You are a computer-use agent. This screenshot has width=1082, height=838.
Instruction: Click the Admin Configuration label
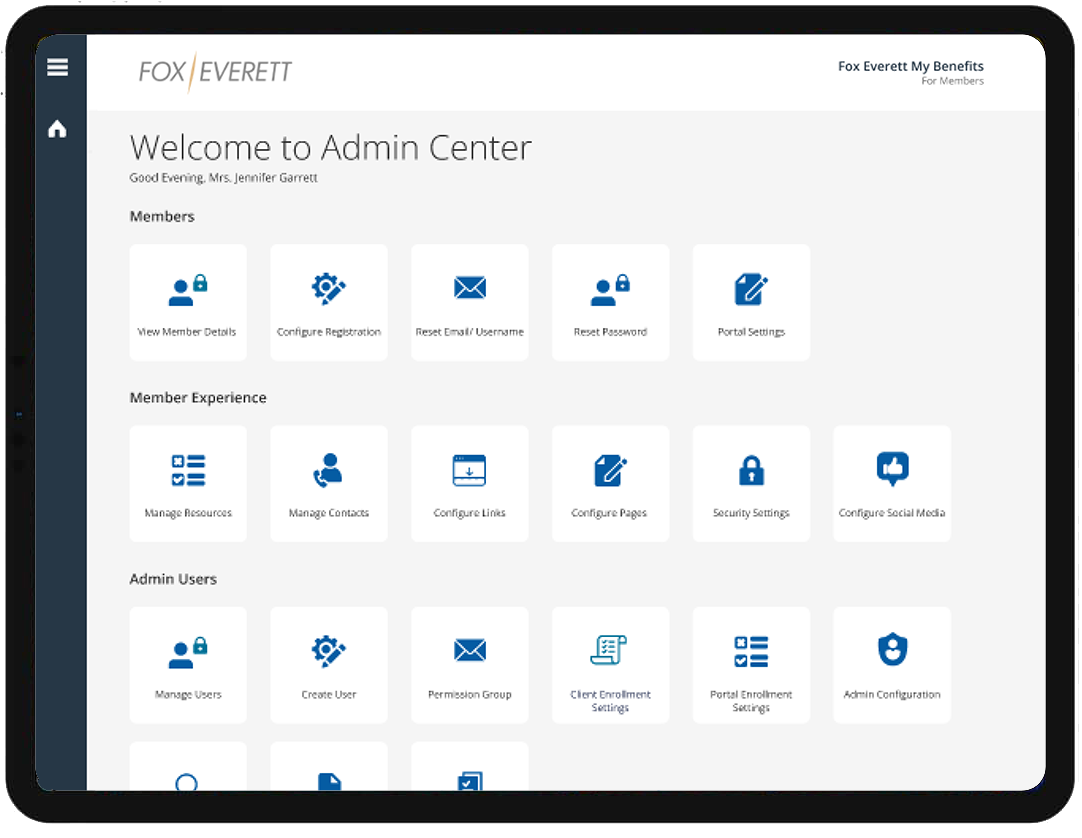click(x=892, y=694)
